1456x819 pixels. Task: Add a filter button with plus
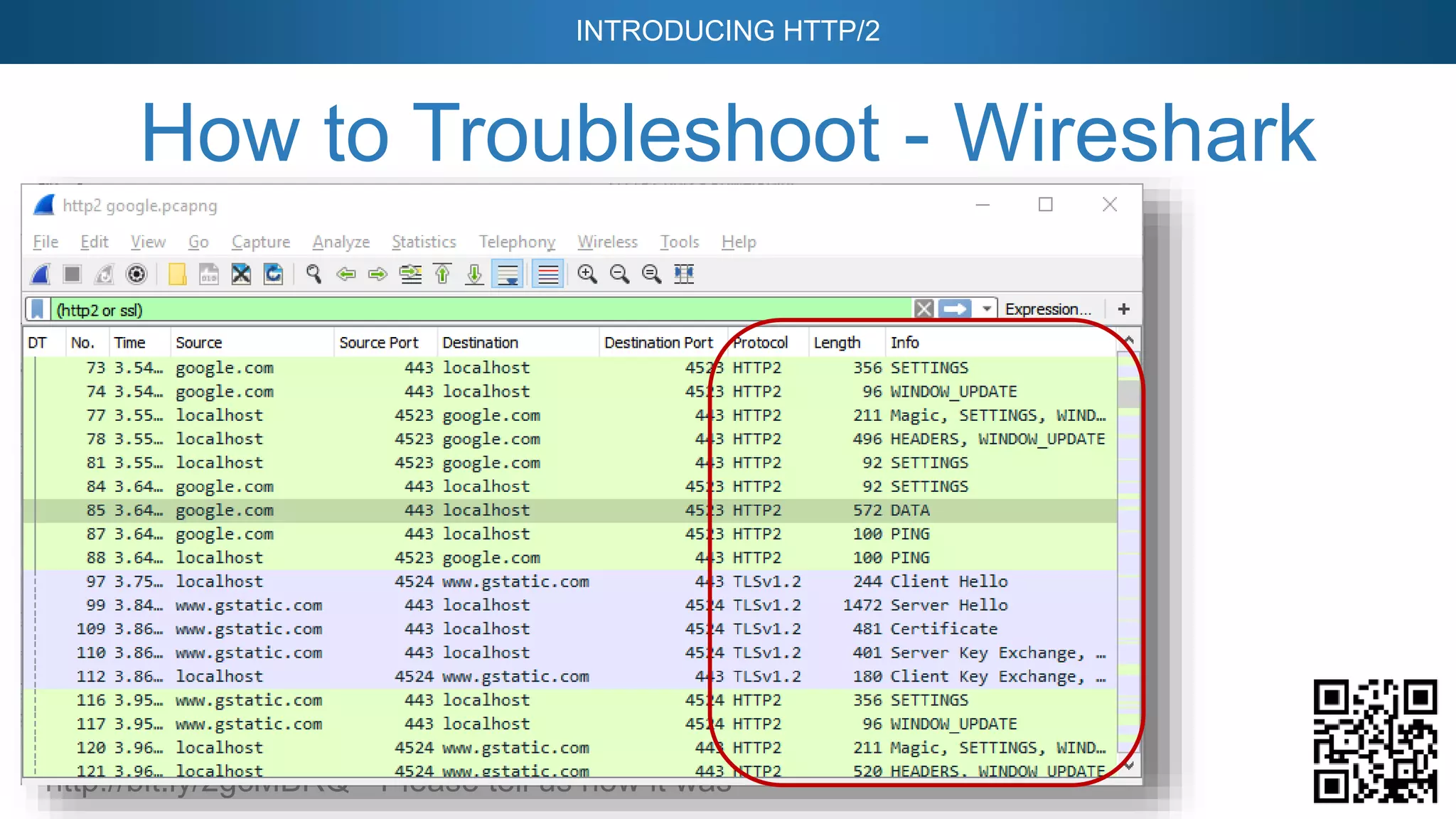pos(1124,309)
